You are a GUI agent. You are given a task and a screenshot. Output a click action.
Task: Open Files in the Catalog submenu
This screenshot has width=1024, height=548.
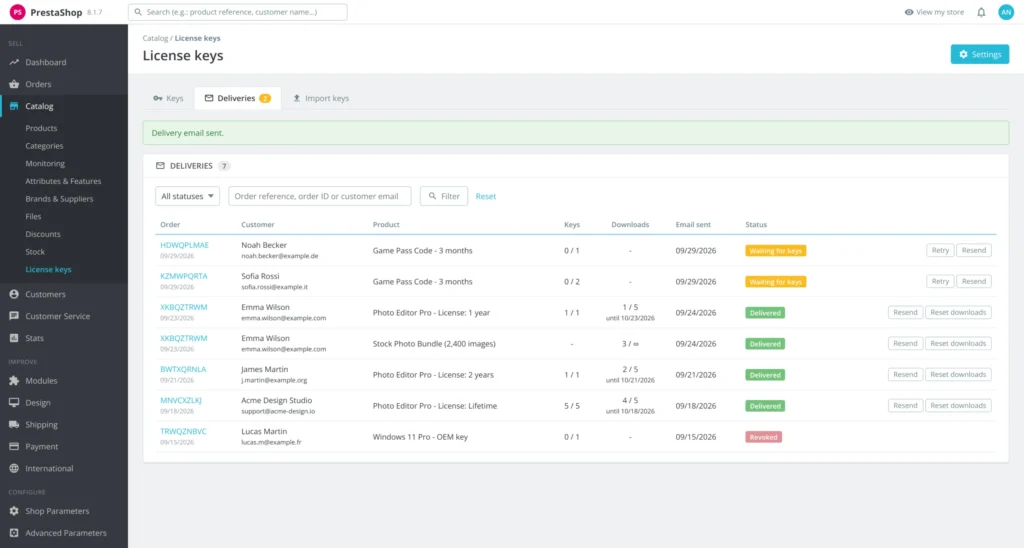click(33, 216)
